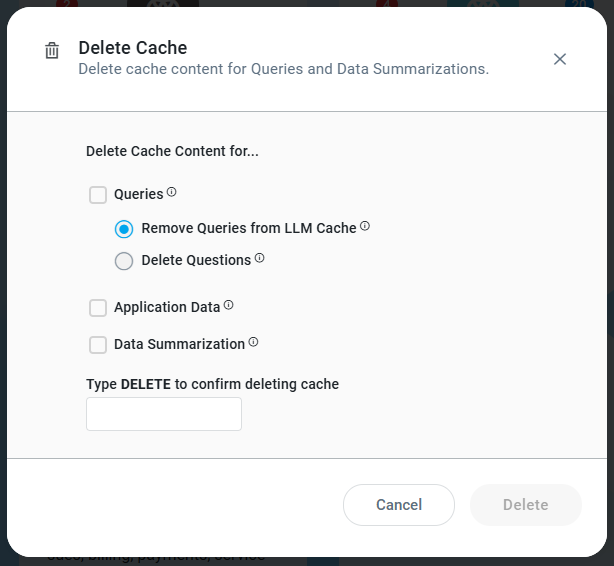Click the Delete confirmation button
This screenshot has width=614, height=566.
coord(525,505)
